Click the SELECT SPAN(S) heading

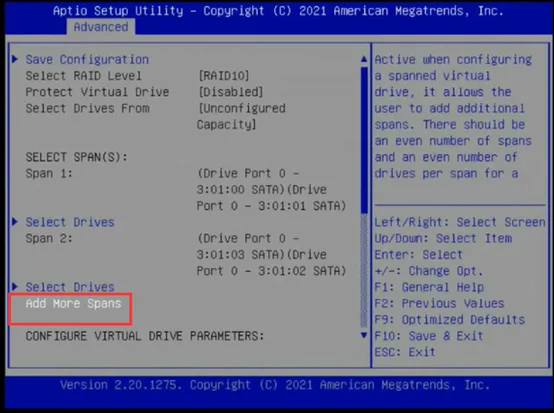click(76, 157)
